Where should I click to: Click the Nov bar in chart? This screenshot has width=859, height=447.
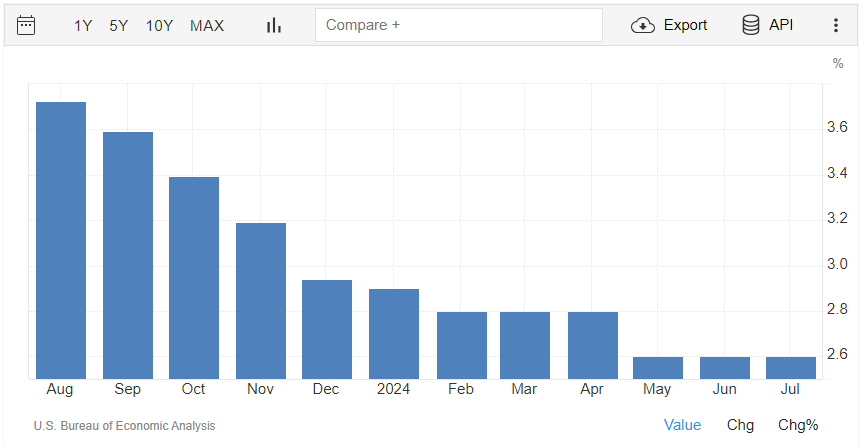261,301
